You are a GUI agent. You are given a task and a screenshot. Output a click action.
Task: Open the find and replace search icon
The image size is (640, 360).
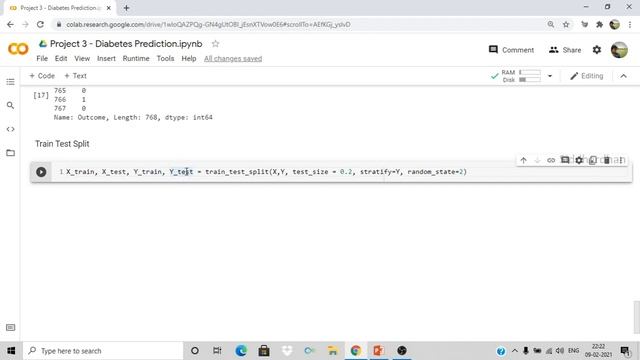point(11,105)
